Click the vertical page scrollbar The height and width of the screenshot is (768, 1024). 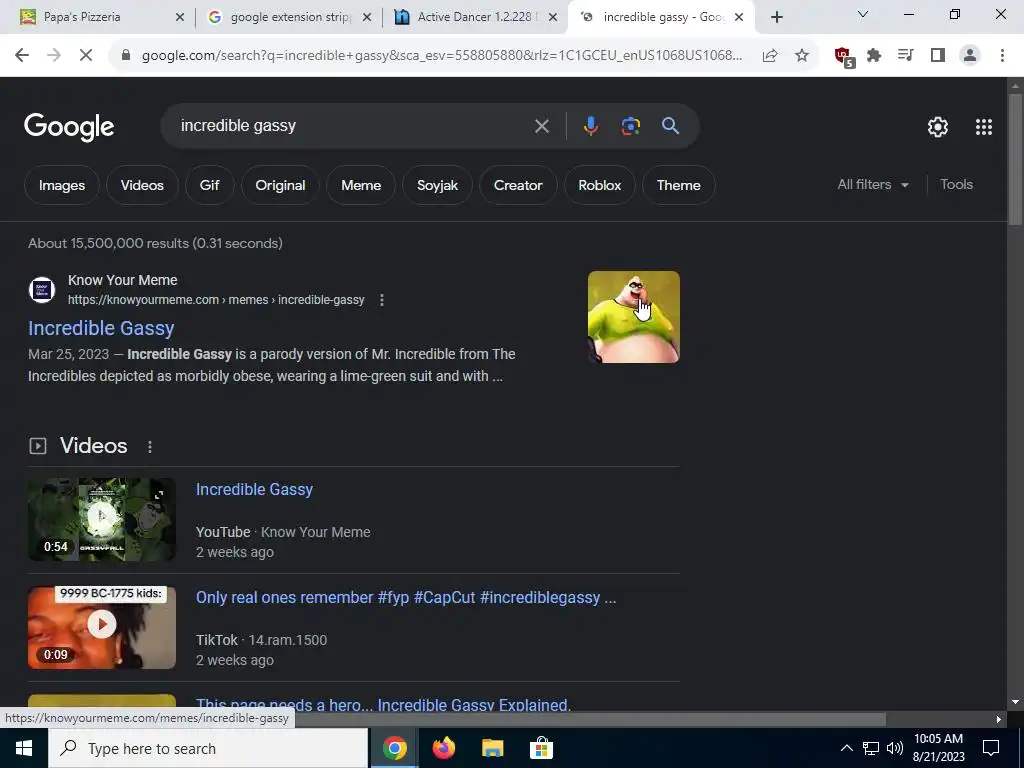(1015, 160)
